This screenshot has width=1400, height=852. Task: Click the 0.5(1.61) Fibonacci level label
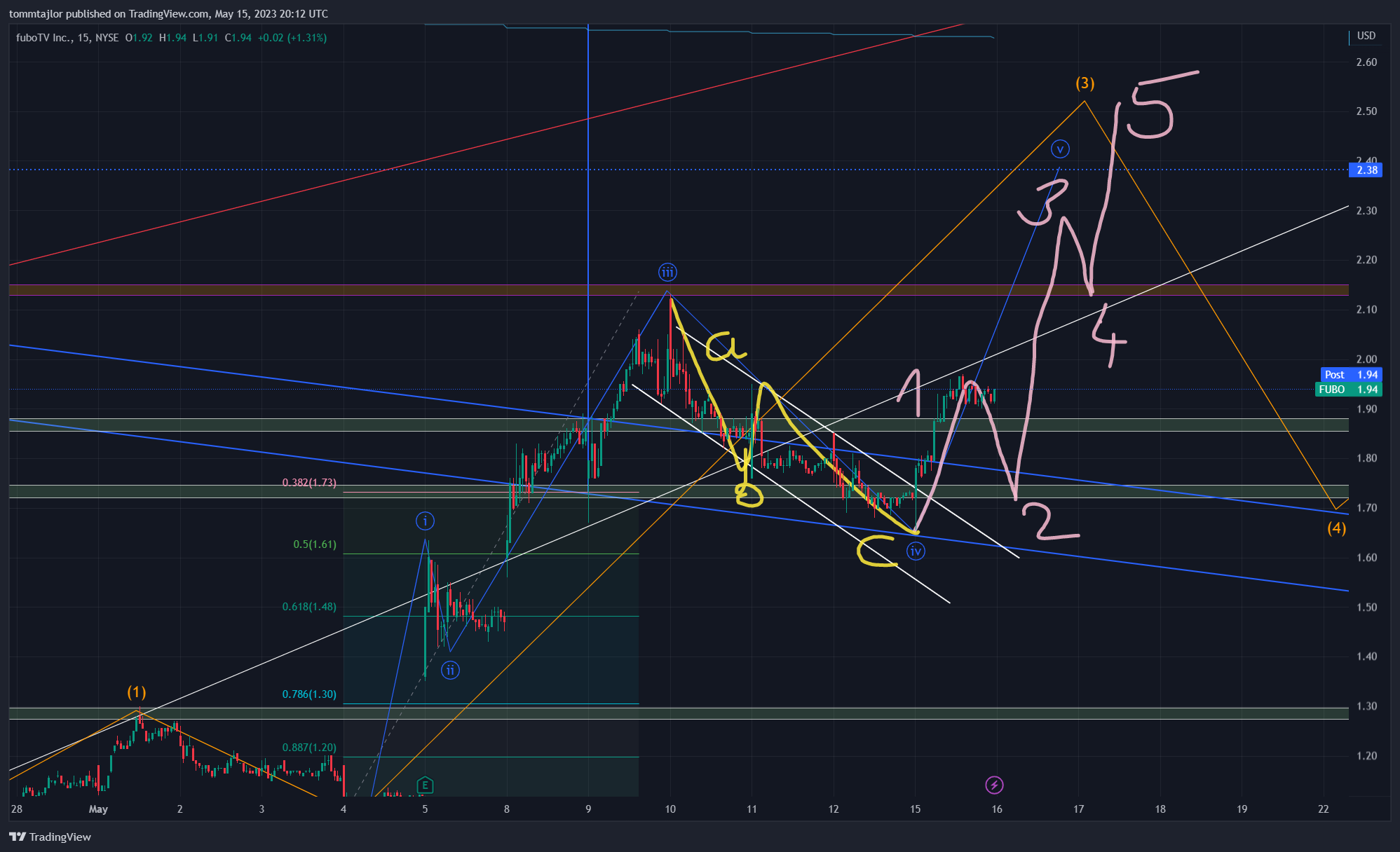[x=315, y=544]
